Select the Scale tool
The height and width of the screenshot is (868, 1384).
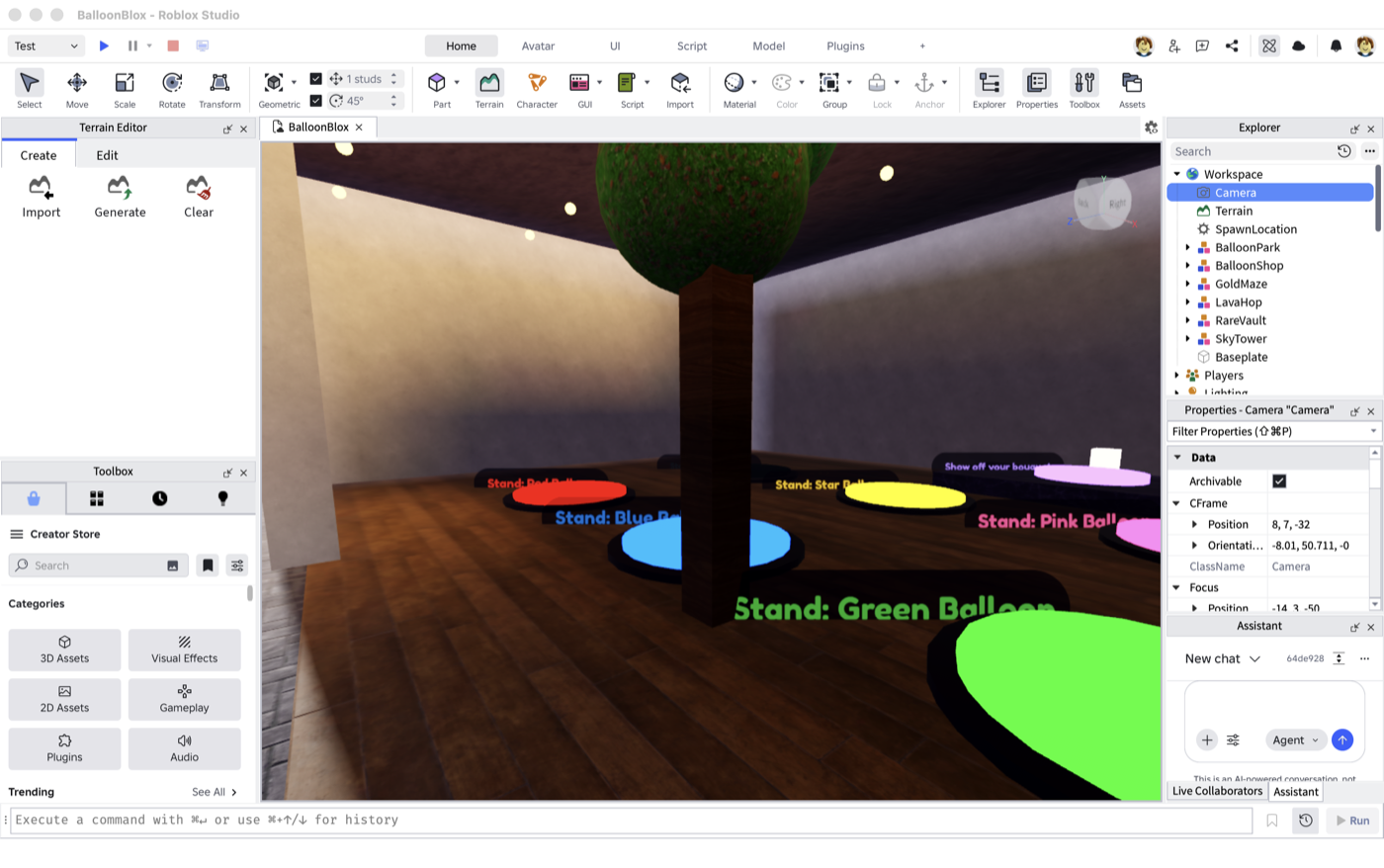click(x=125, y=89)
